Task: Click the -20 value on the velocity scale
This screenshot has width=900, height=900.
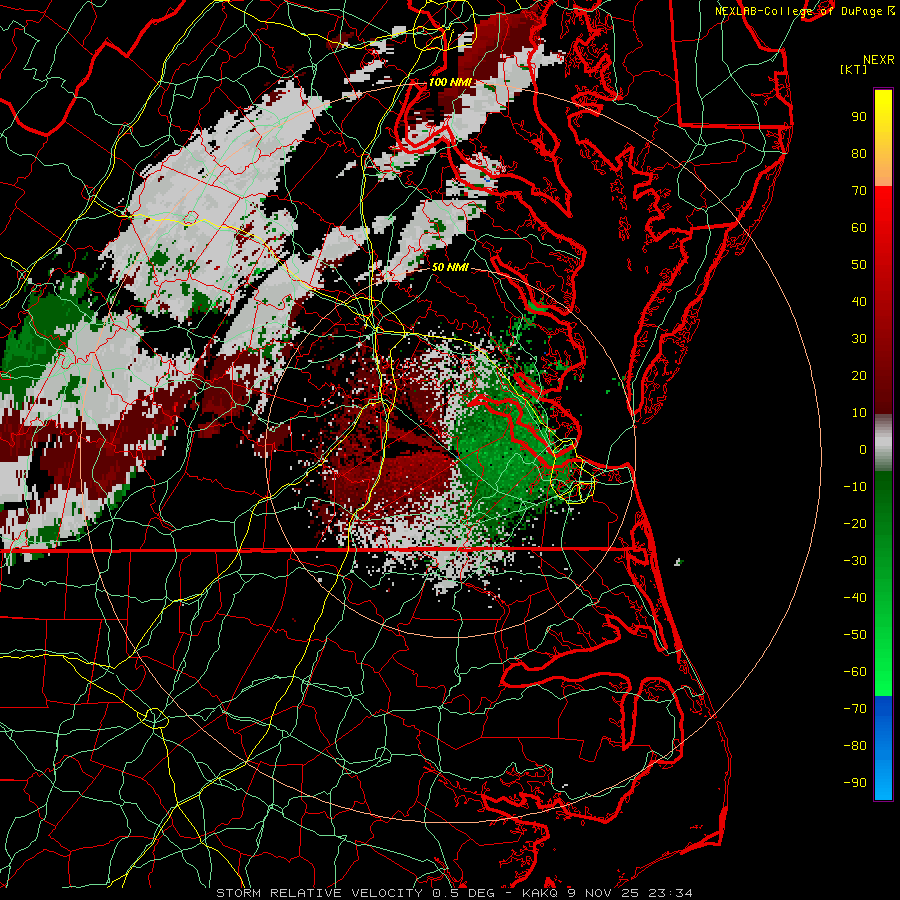Action: [x=855, y=524]
